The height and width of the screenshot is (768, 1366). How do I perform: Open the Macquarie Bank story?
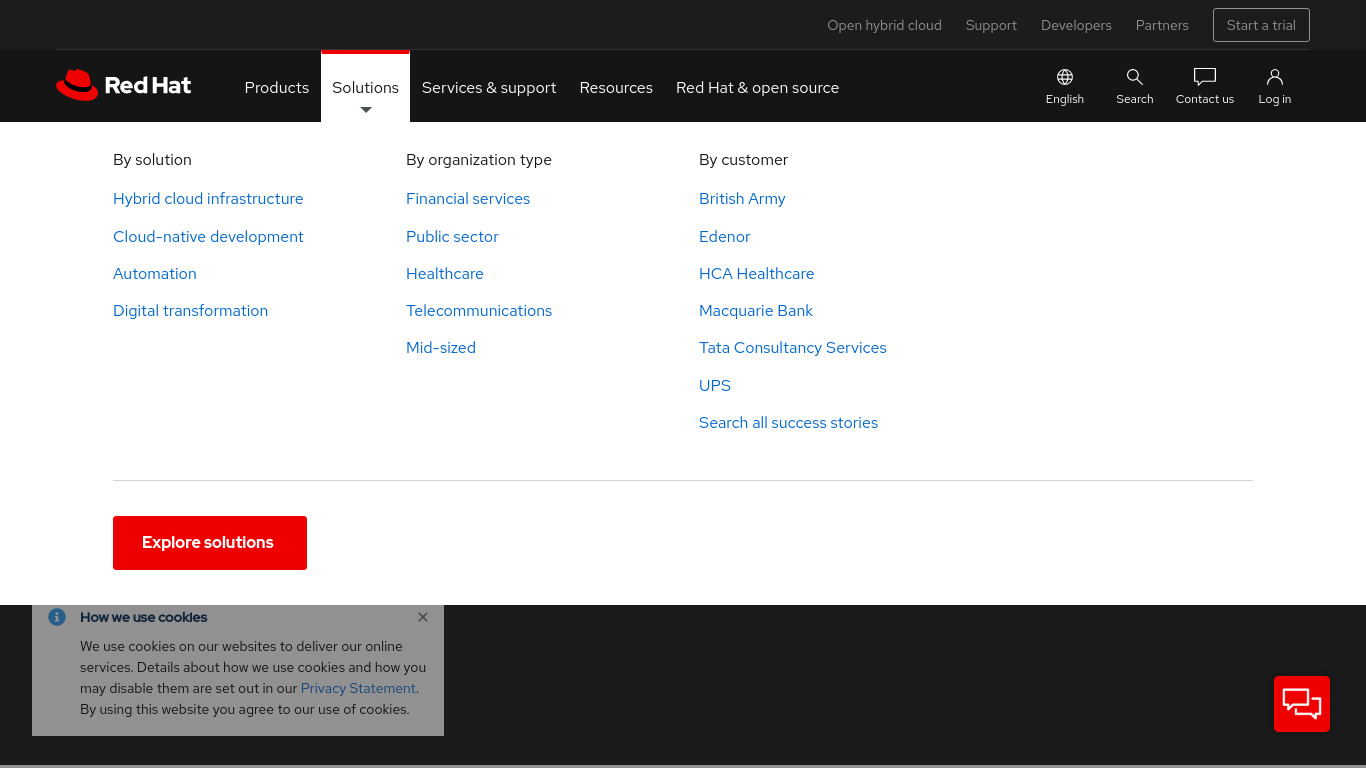tap(756, 311)
